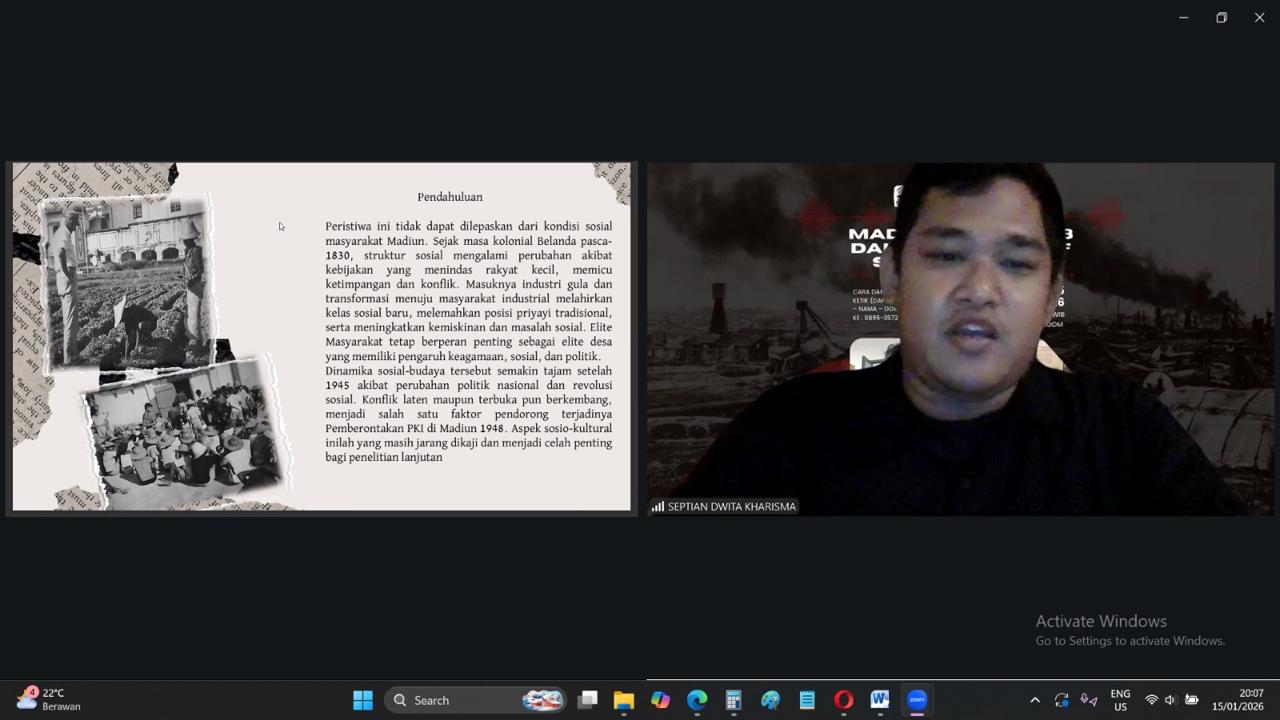Click the Windows Start button
This screenshot has width=1280, height=720.
pos(363,700)
